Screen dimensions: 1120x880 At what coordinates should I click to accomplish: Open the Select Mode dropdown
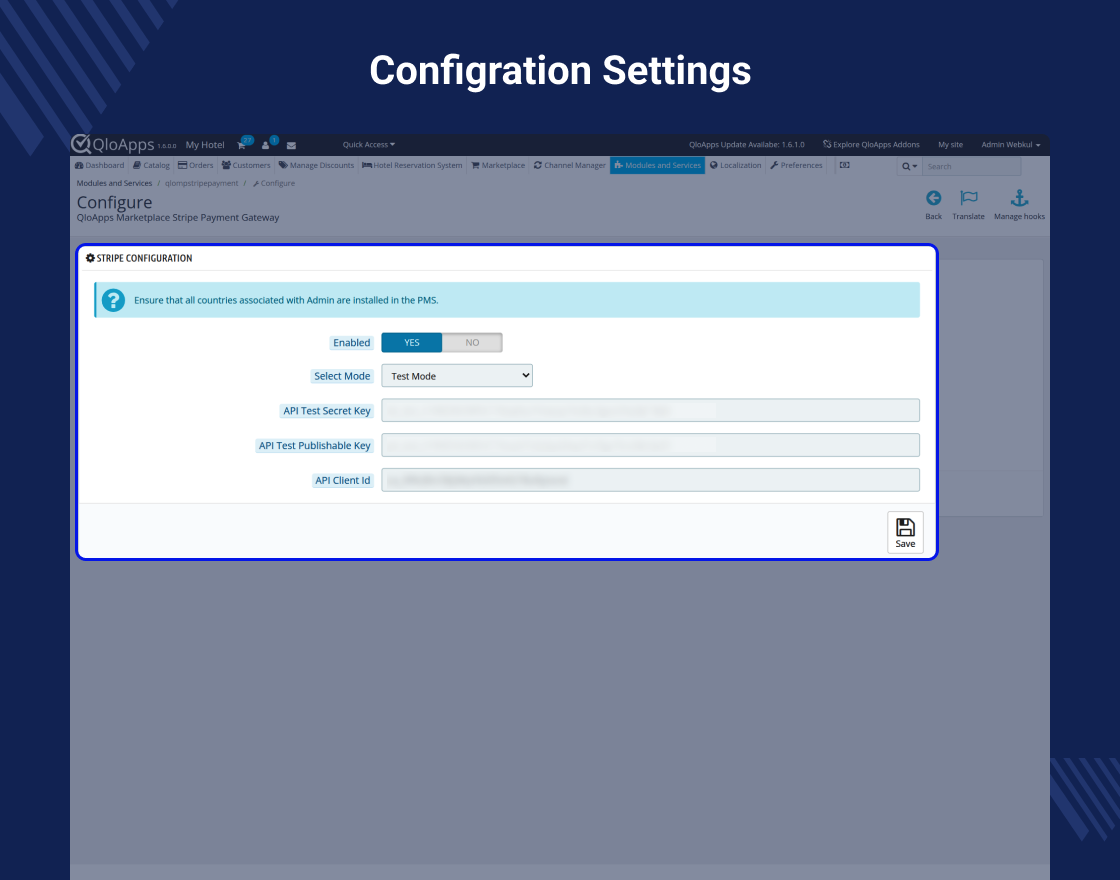tap(457, 376)
